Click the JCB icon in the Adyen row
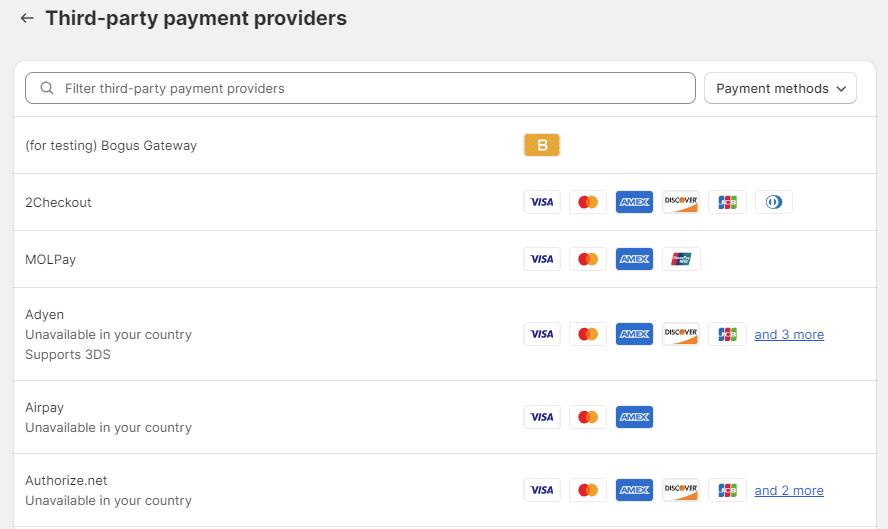 tap(727, 334)
